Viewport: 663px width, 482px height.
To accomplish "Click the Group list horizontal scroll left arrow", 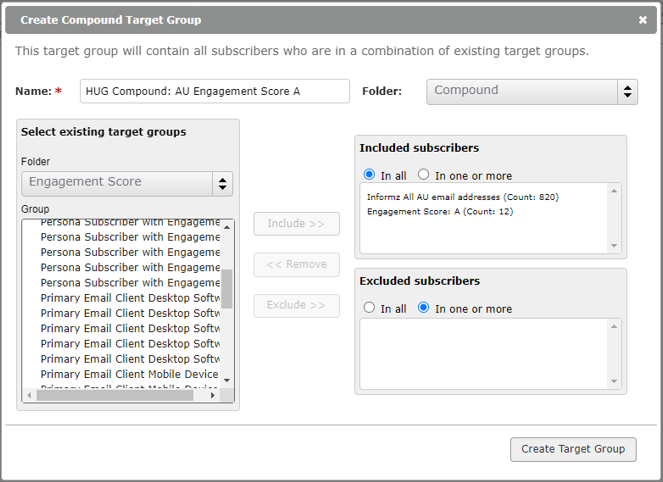I will point(28,396).
